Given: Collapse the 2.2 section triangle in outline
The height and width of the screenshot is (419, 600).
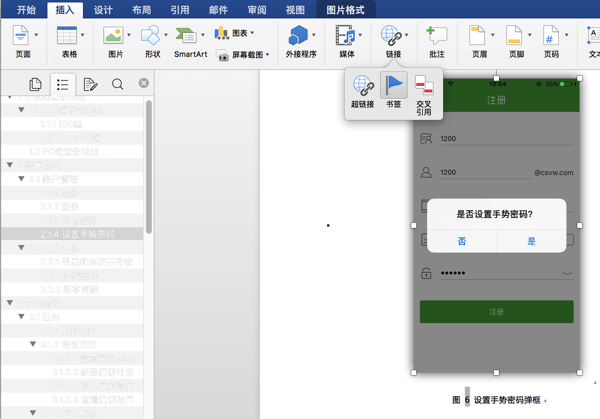Looking at the screenshot, I should [x=21, y=248].
